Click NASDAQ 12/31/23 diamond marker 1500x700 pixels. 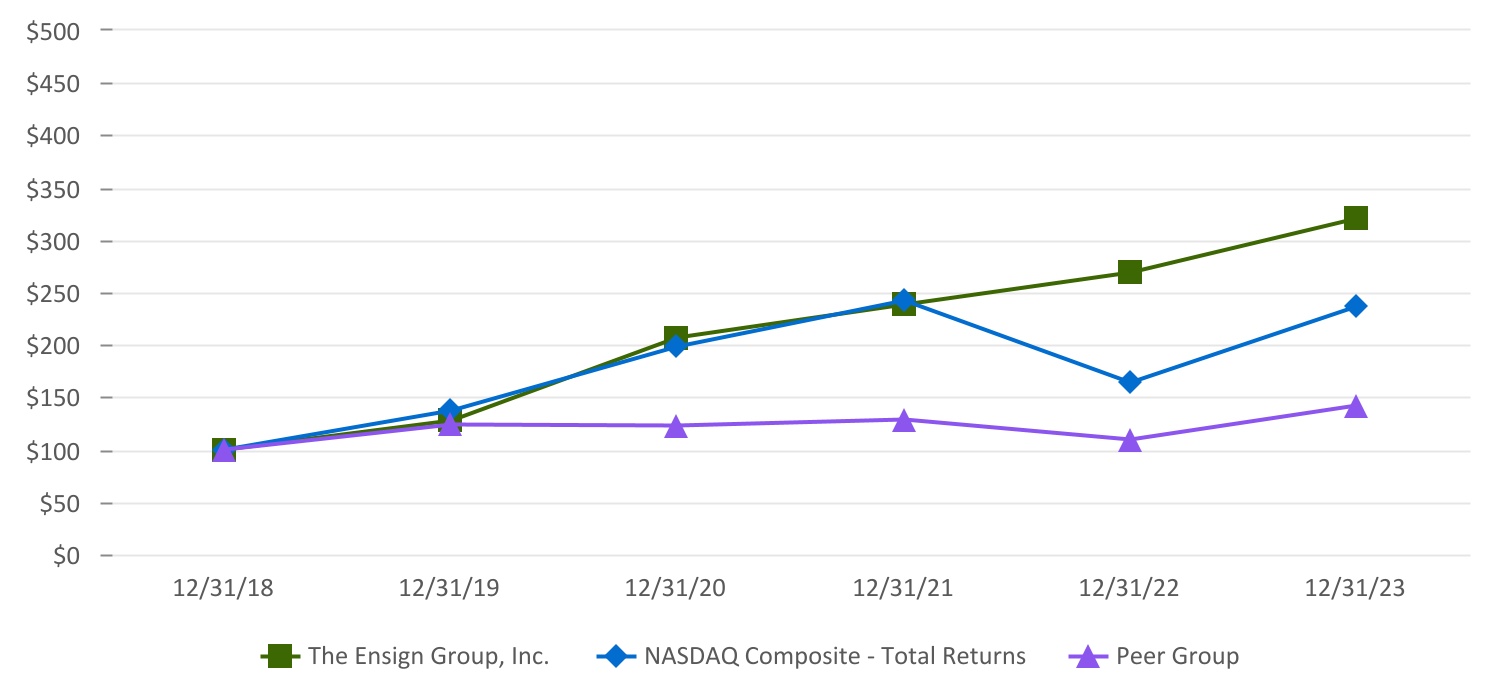[x=1356, y=306]
